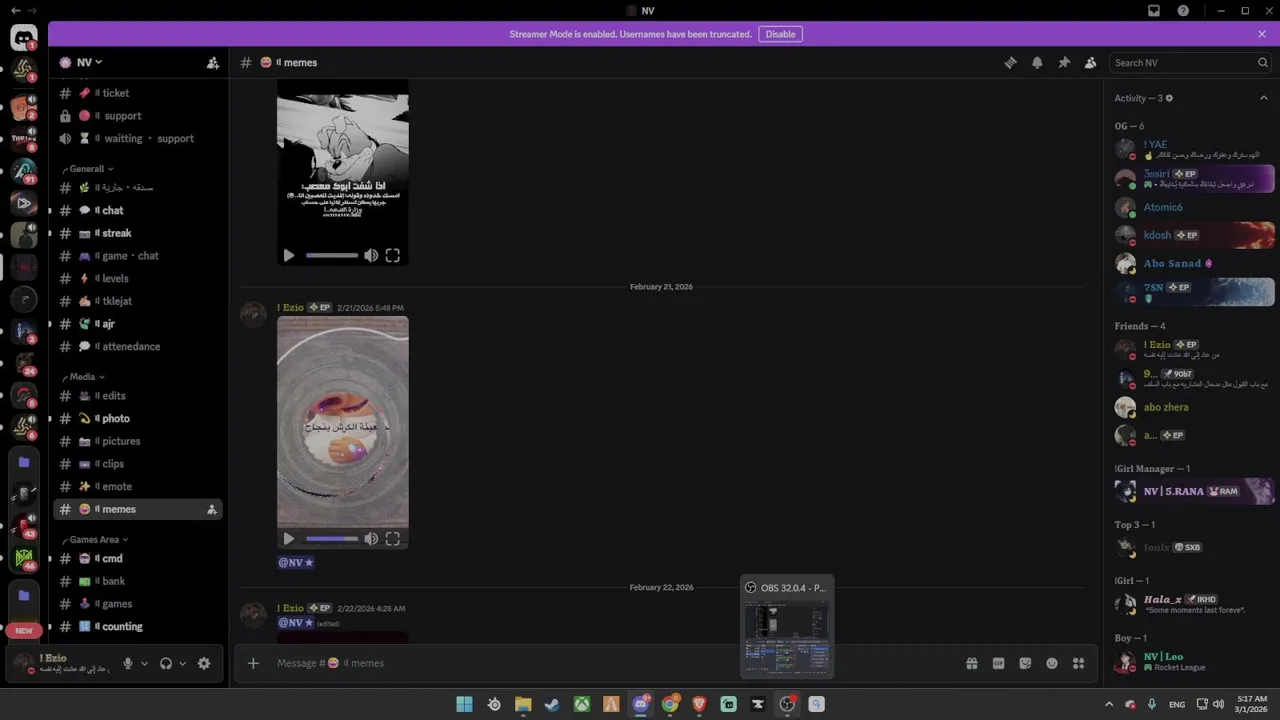The image size is (1280, 720).
Task: Select member NV | 5.RANA in list
Action: point(1194,491)
